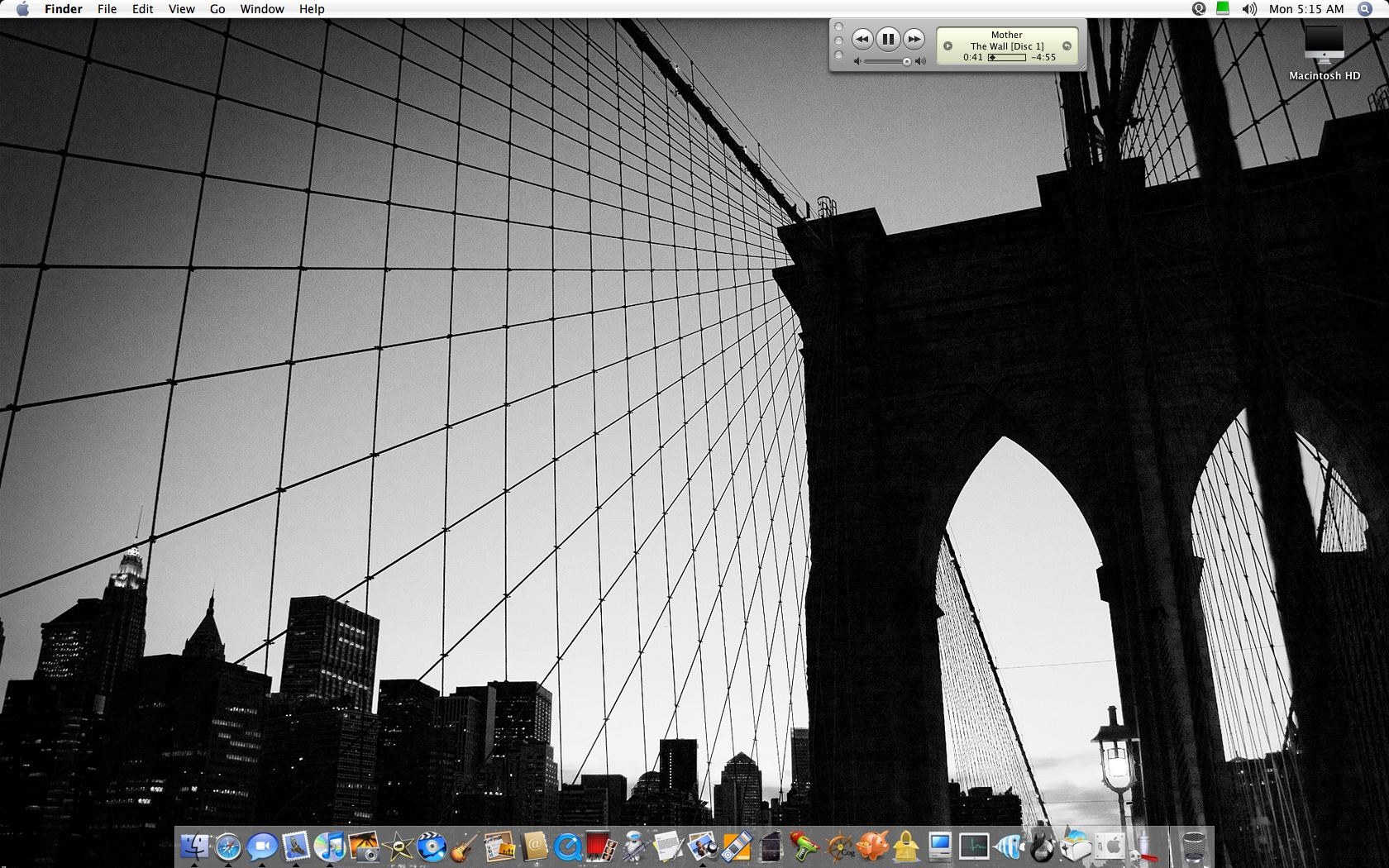Screen dimensions: 1389x868
Task: Adjust the iTunes mini player volume slider
Action: 890,61
